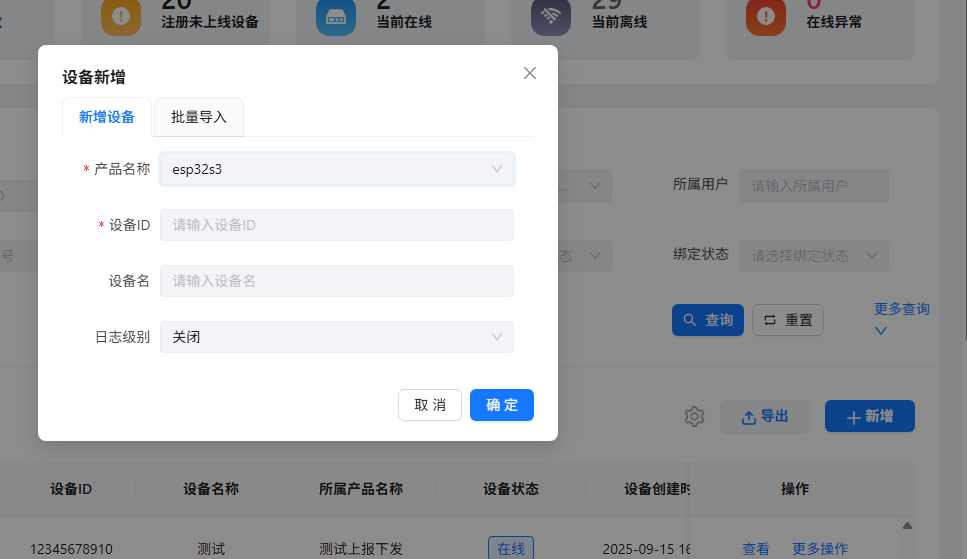Click the 设备名 input field
The image size is (967, 559).
(337, 281)
